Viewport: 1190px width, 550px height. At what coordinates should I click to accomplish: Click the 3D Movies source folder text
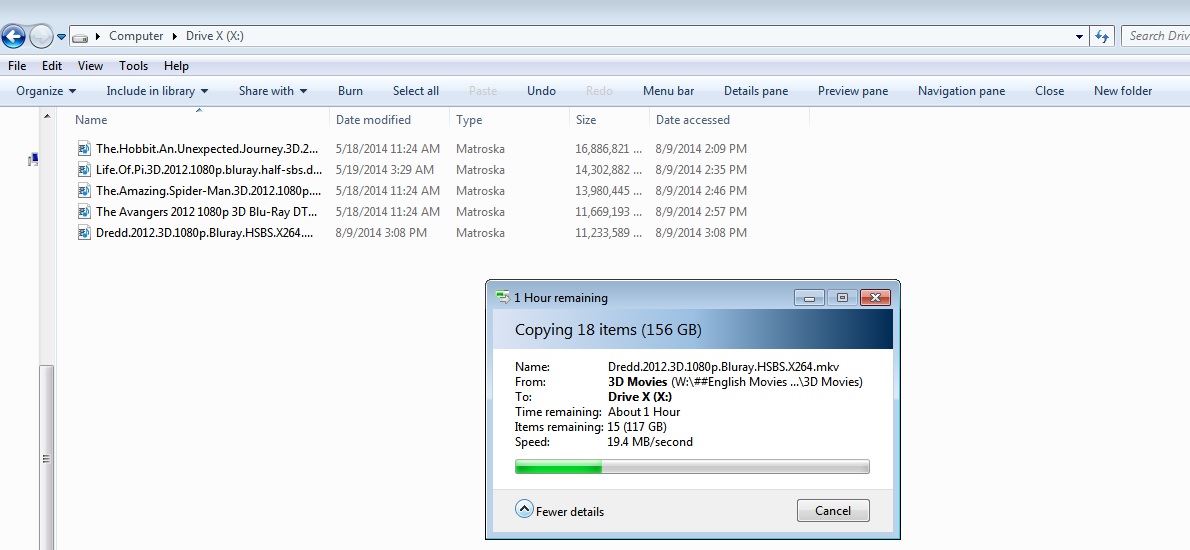click(x=638, y=382)
